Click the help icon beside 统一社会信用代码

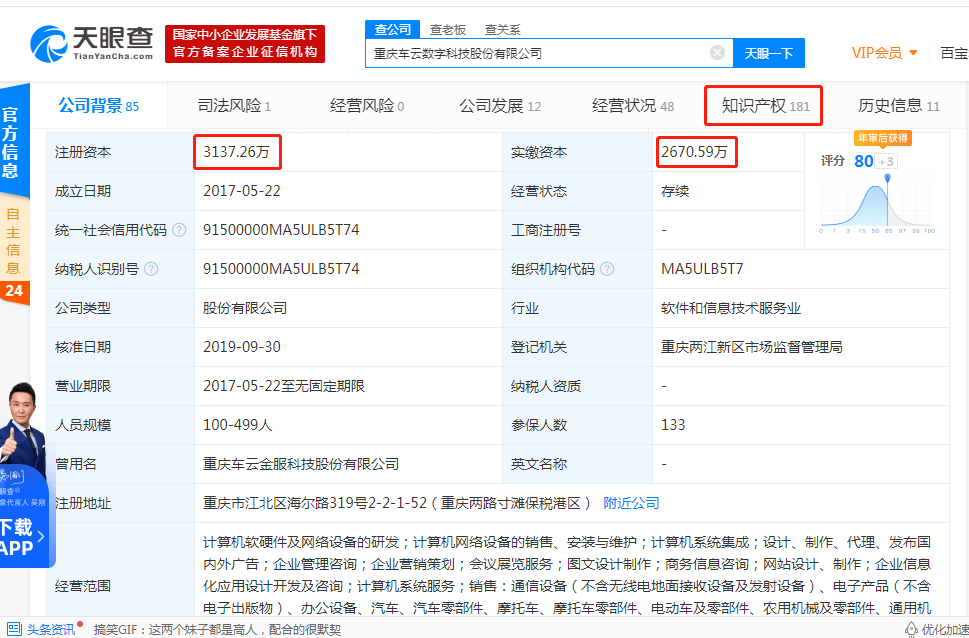coord(180,229)
